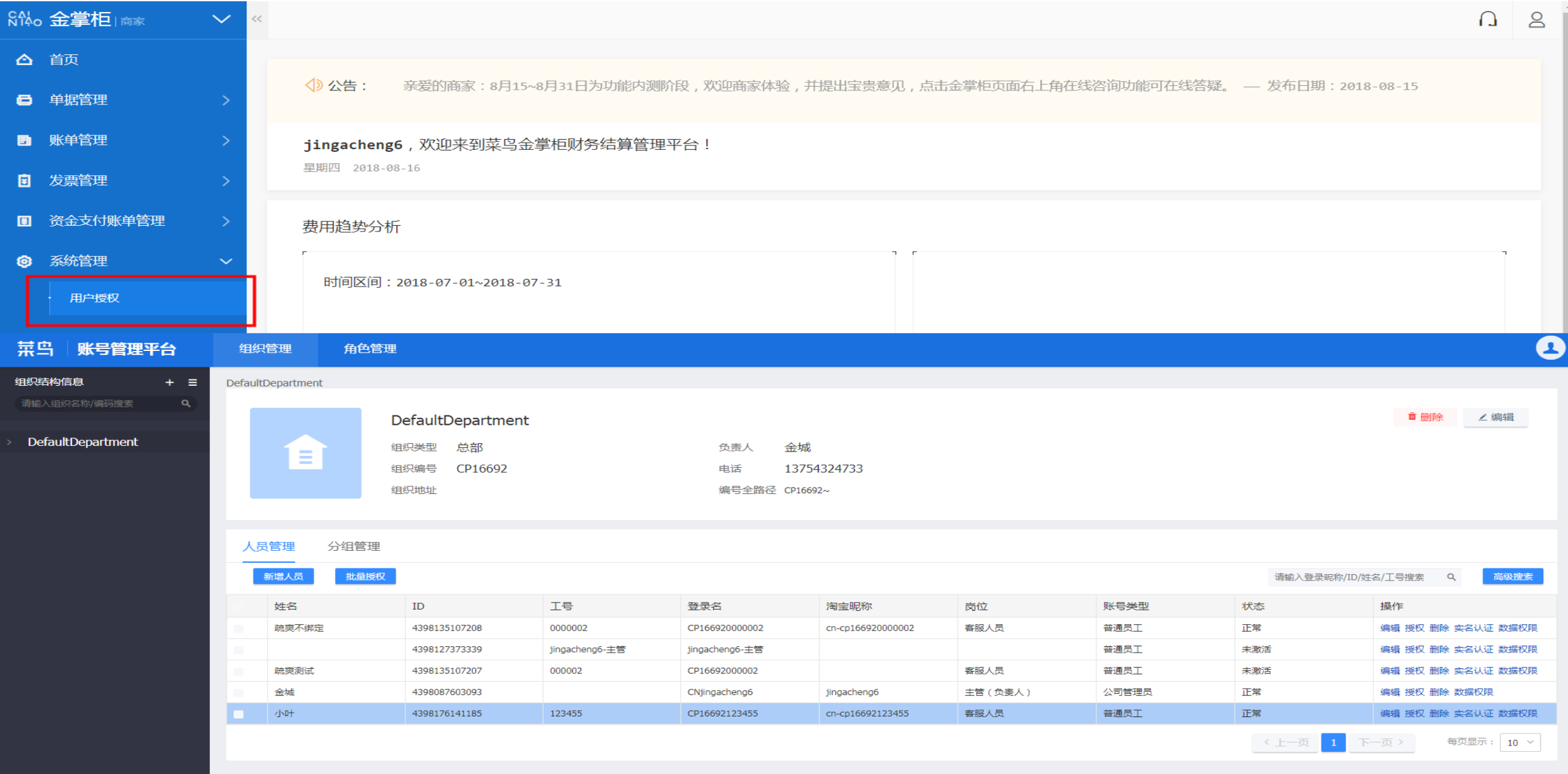Click the 新增人员 button
The width and height of the screenshot is (1568, 774).
[x=283, y=577]
